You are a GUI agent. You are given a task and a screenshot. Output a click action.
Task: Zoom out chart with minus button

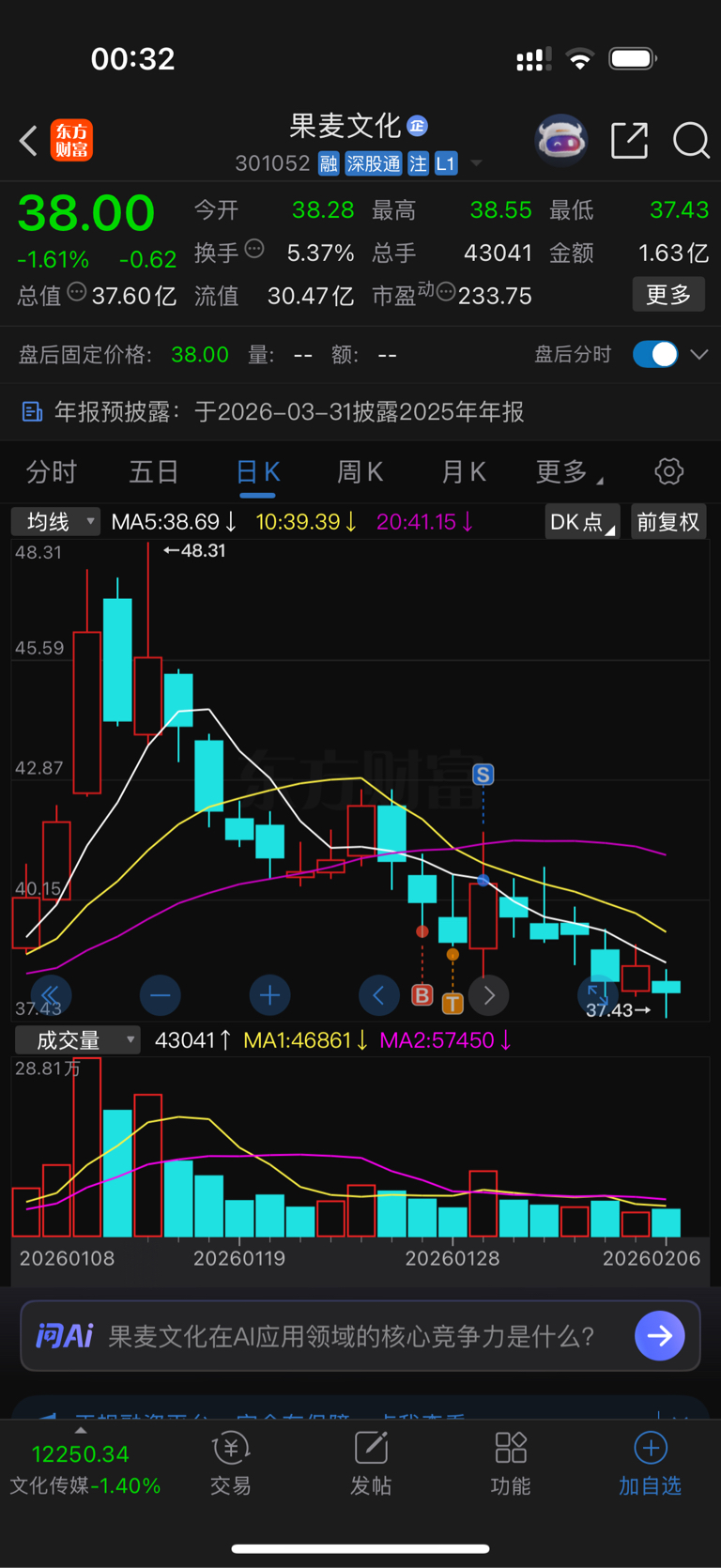click(161, 995)
